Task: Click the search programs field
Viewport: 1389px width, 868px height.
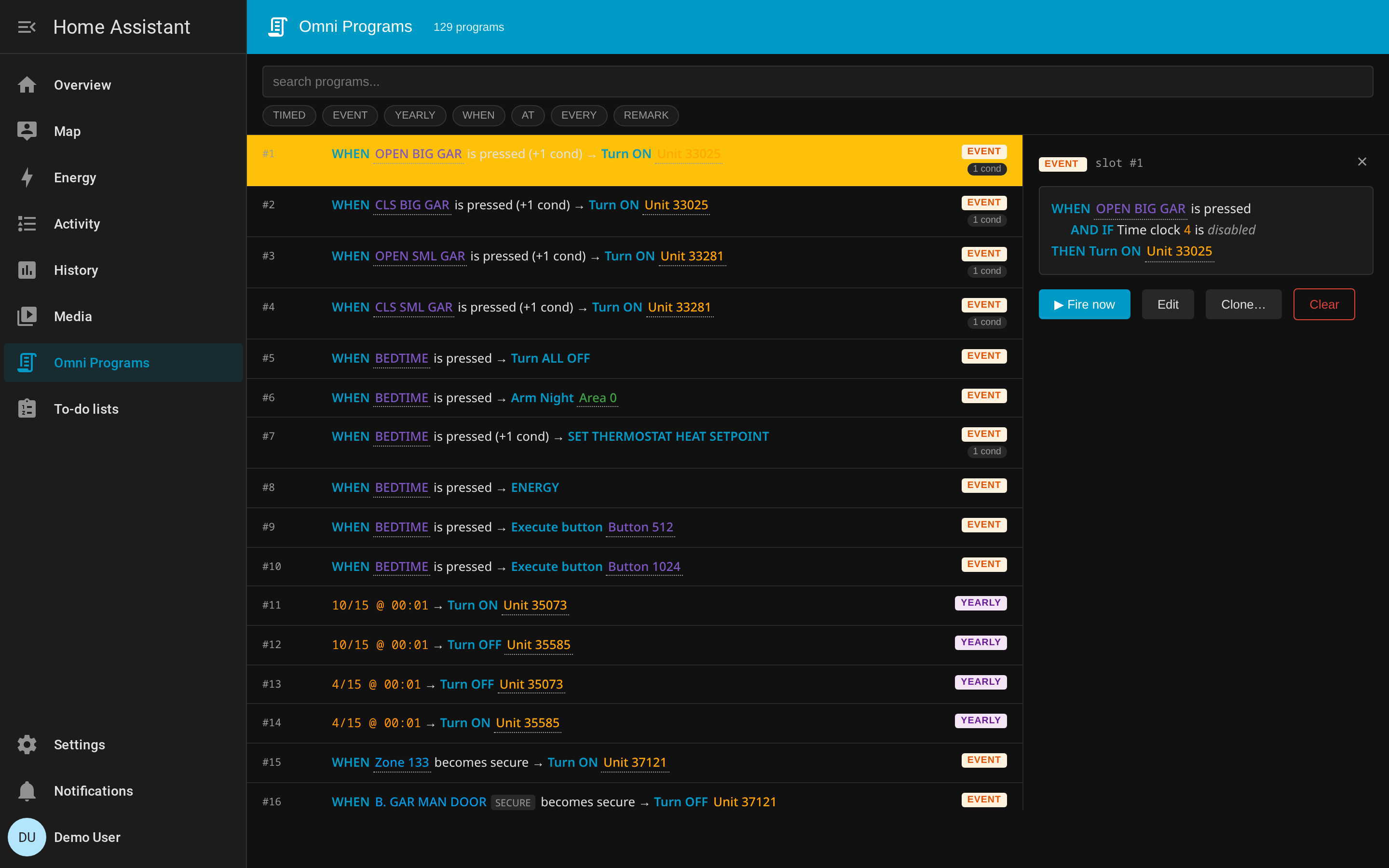Action: point(817,81)
